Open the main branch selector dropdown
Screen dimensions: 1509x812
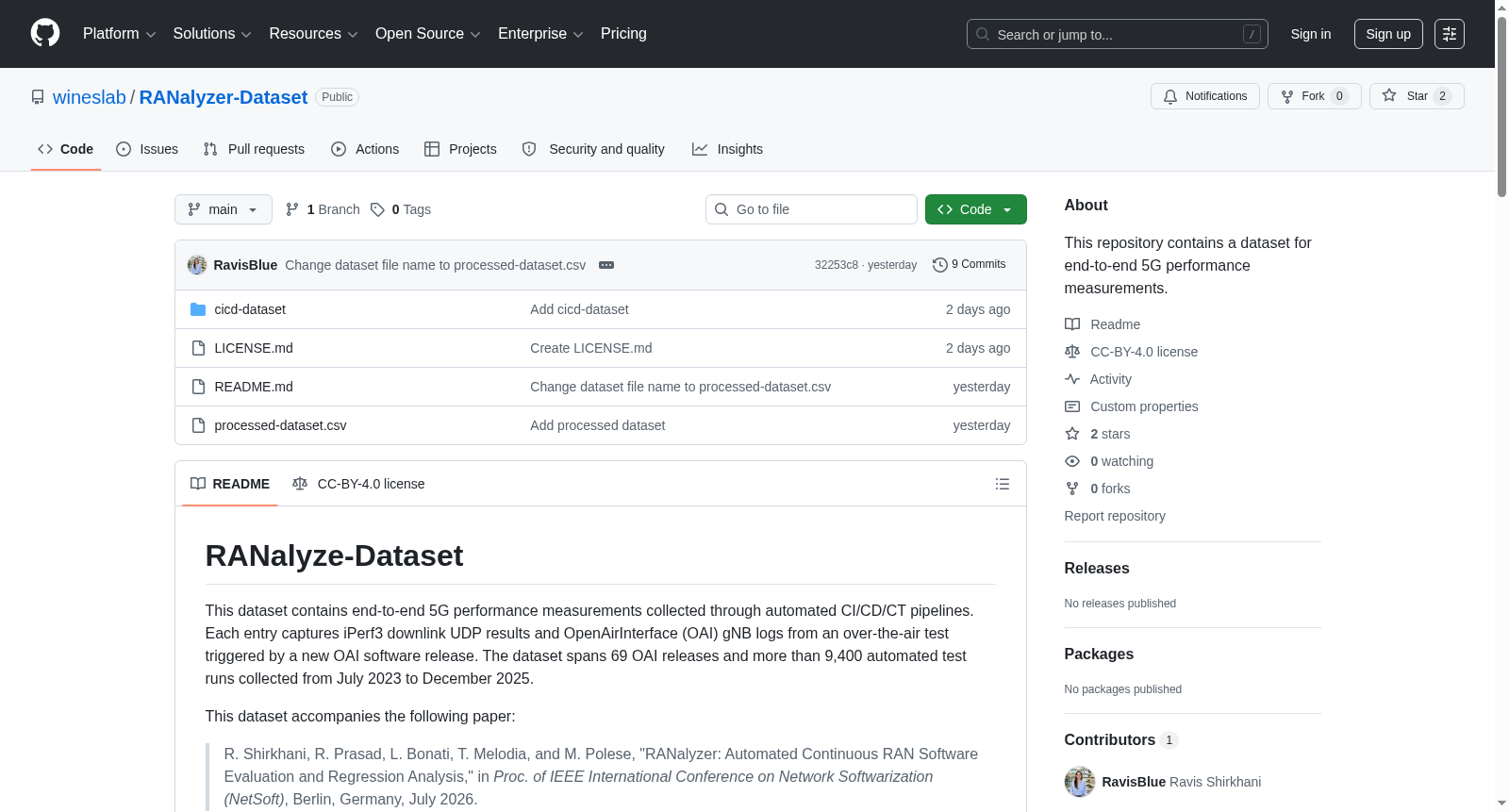click(224, 209)
